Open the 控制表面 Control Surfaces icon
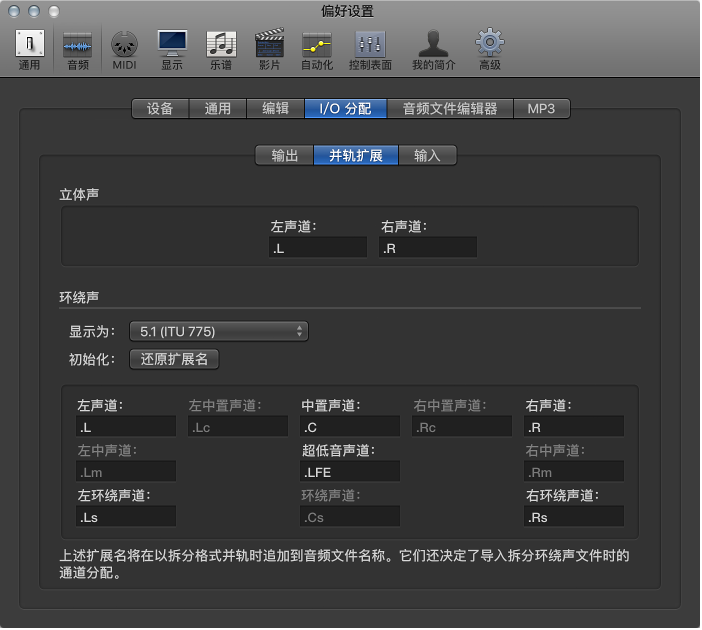The width and height of the screenshot is (702, 630). (370, 50)
